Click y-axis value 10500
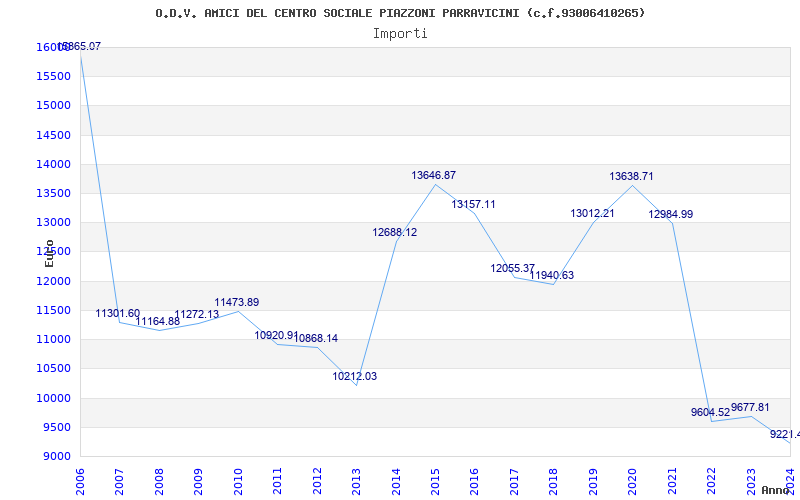The image size is (800, 500). click(x=53, y=368)
